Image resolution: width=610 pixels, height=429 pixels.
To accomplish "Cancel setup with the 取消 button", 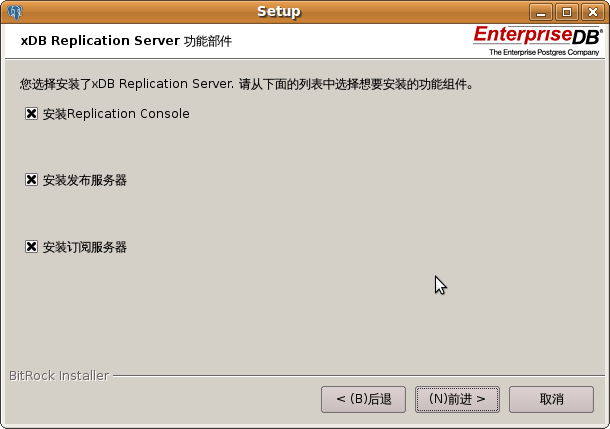I will click(x=551, y=399).
